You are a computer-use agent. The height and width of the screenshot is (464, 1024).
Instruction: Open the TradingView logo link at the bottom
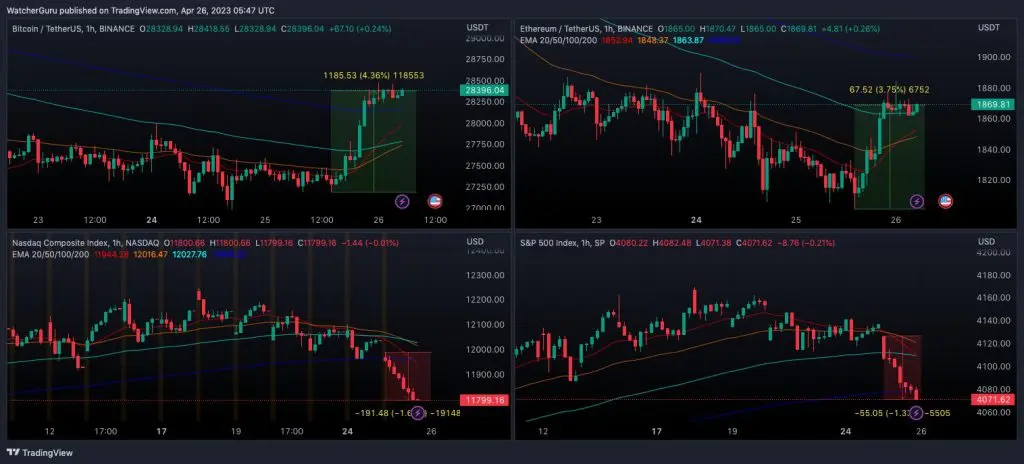tap(40, 452)
